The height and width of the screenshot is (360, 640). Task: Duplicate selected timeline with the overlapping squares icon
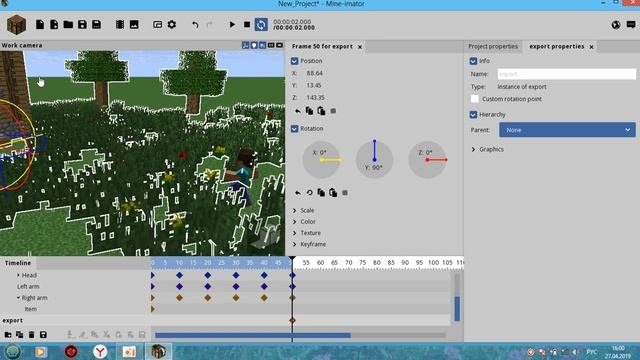pyautogui.click(x=20, y=335)
